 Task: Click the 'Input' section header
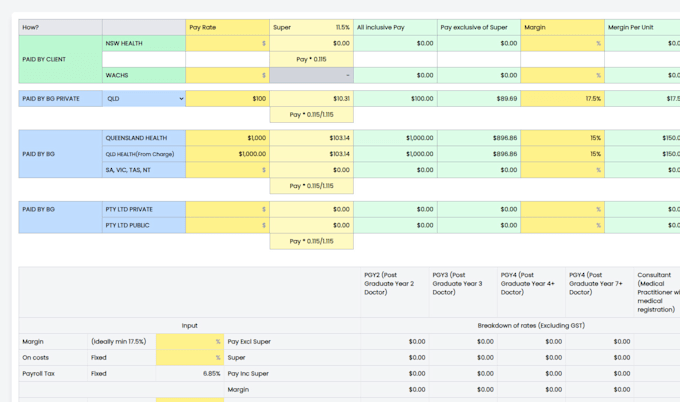(190, 326)
